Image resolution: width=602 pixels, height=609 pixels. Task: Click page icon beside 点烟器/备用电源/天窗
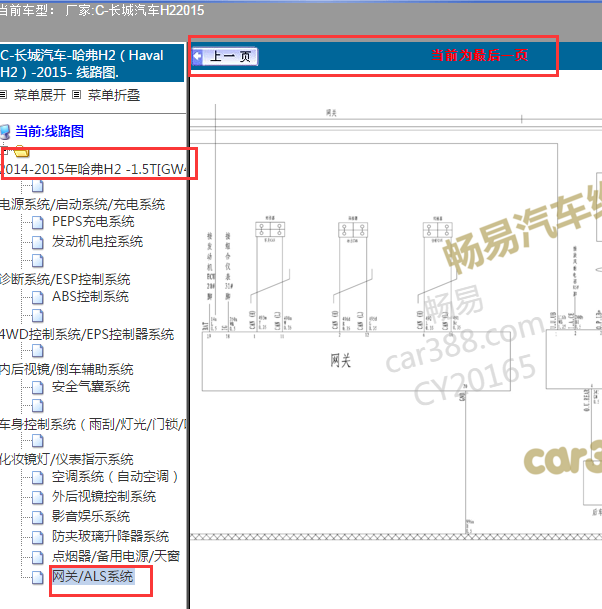coord(38,558)
